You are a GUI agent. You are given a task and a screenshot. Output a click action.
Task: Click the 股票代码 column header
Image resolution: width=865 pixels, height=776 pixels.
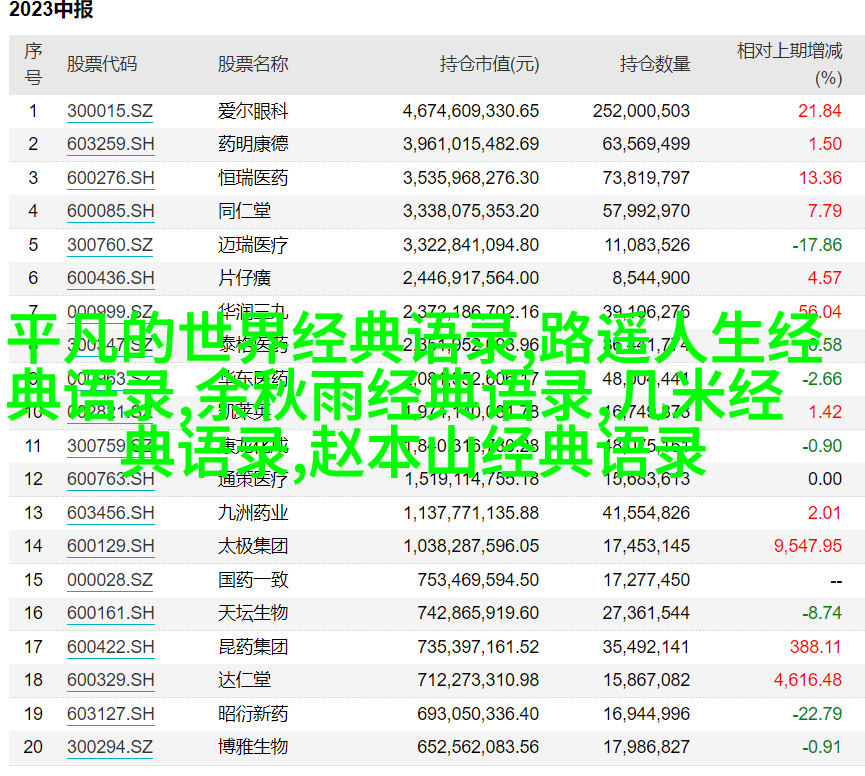click(x=102, y=64)
